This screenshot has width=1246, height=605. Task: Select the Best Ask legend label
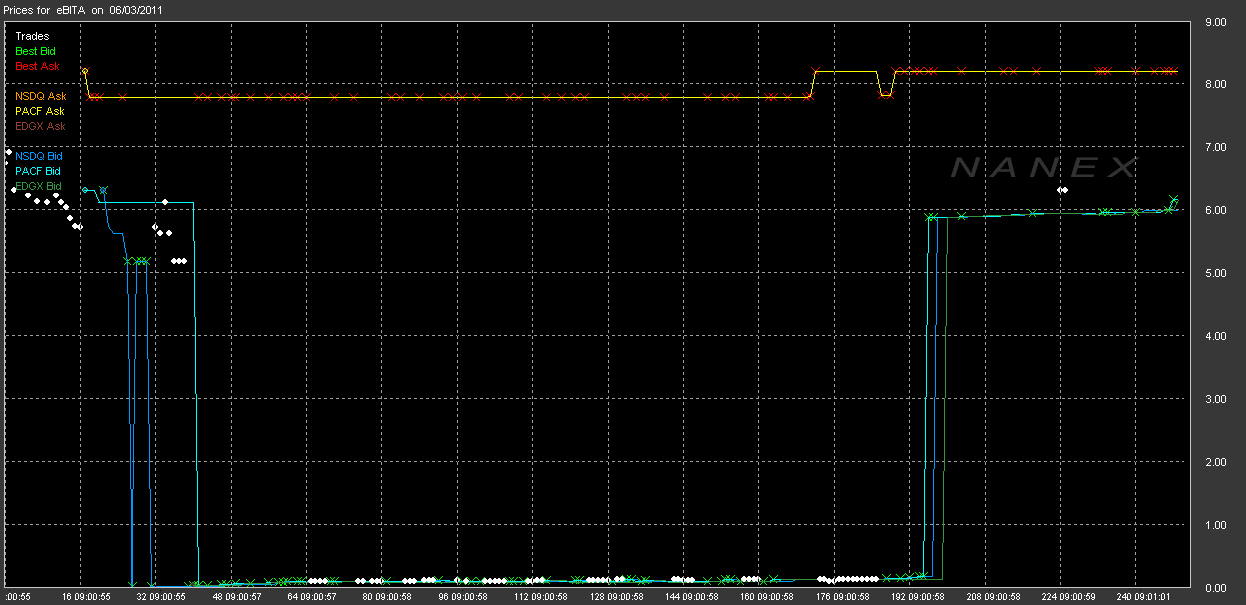[37, 66]
